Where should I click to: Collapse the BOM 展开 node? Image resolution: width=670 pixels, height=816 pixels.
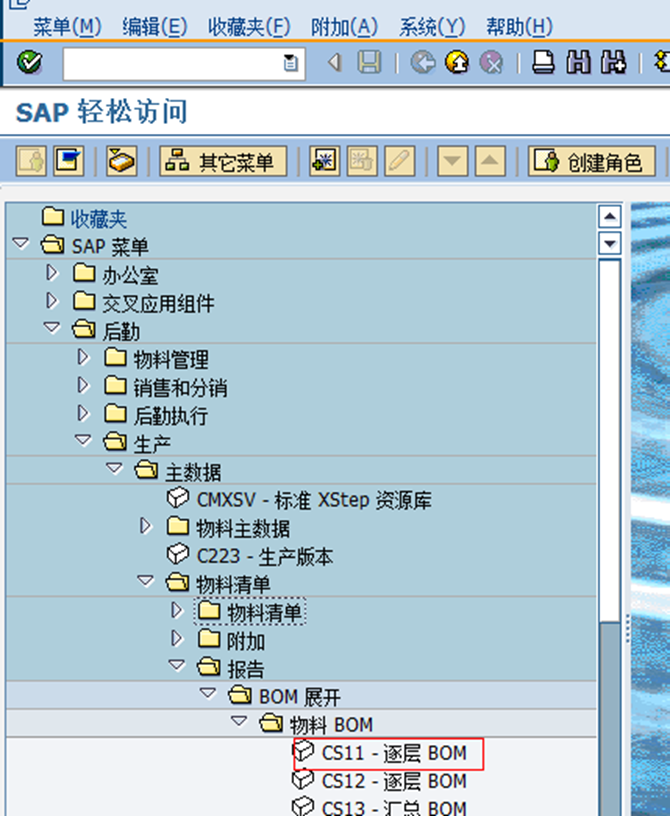pyautogui.click(x=208, y=693)
